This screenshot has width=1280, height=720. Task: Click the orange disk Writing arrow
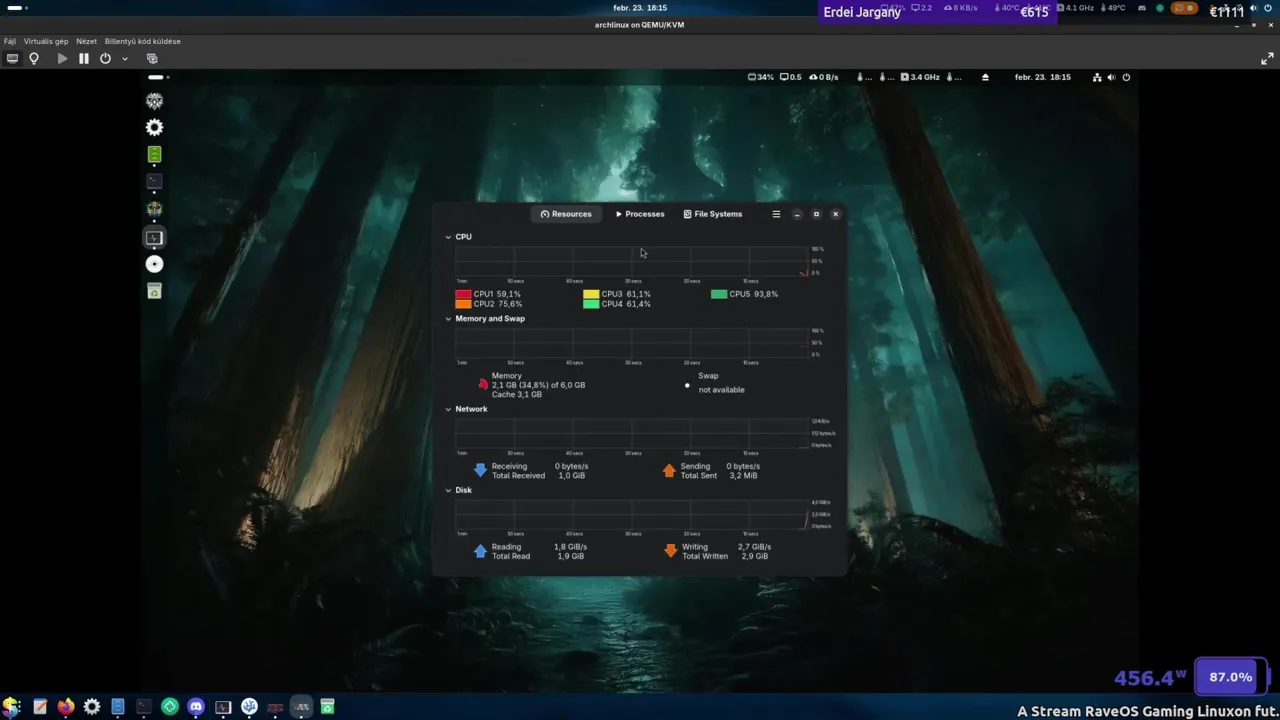(670, 551)
